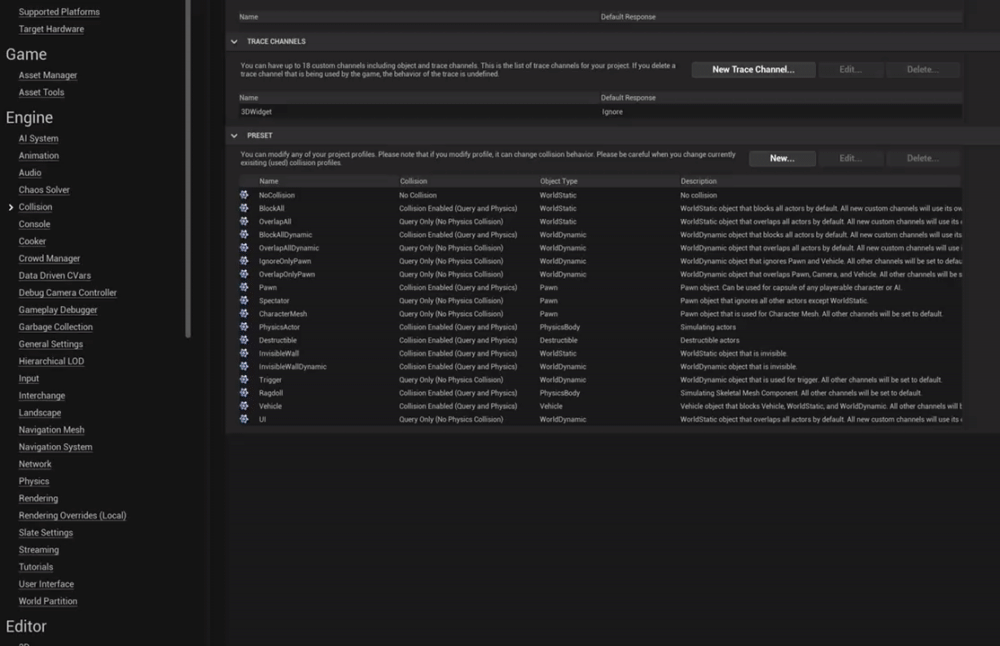Image resolution: width=1000 pixels, height=646 pixels.
Task: Click Delete button in Preset section
Action: point(922,158)
